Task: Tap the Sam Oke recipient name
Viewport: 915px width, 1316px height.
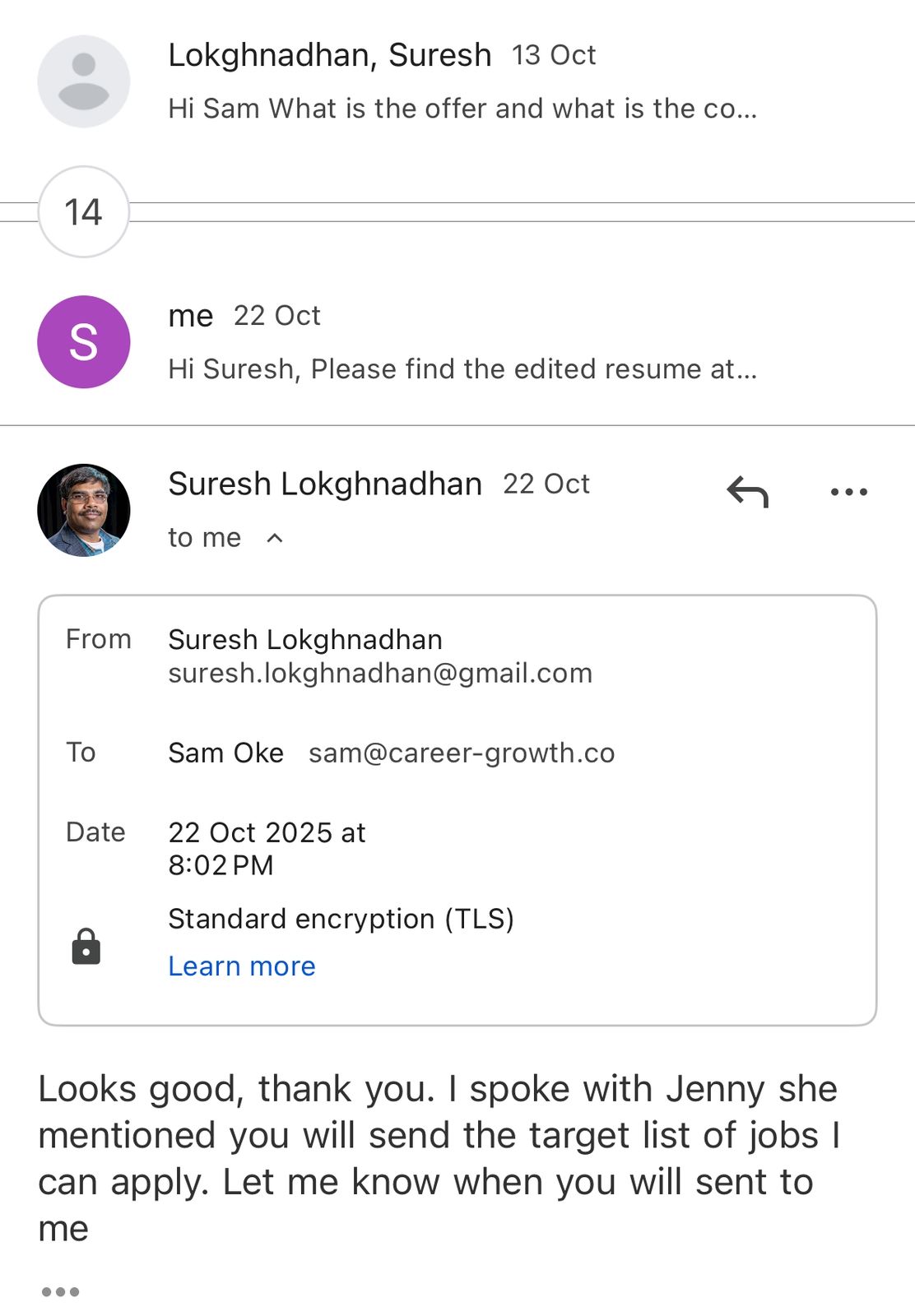Action: tap(226, 753)
